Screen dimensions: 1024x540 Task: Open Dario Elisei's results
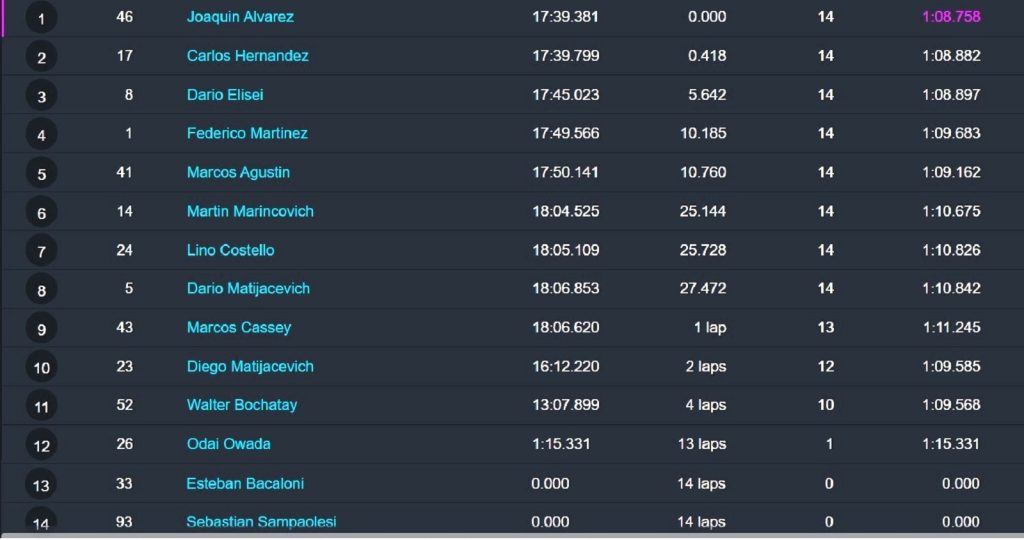point(225,95)
